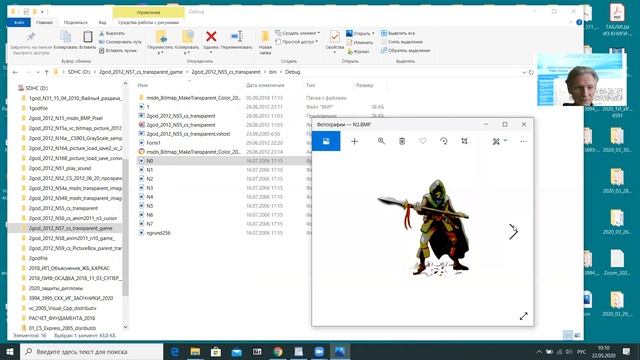Click Windows taskbar search box

pos(91,351)
